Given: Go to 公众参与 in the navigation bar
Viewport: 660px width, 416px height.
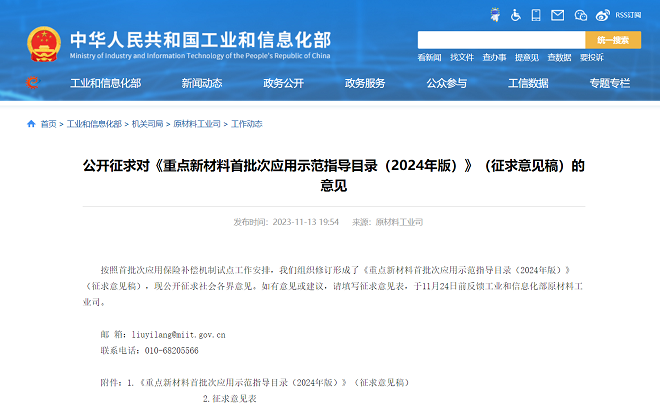Looking at the screenshot, I should click(x=446, y=83).
